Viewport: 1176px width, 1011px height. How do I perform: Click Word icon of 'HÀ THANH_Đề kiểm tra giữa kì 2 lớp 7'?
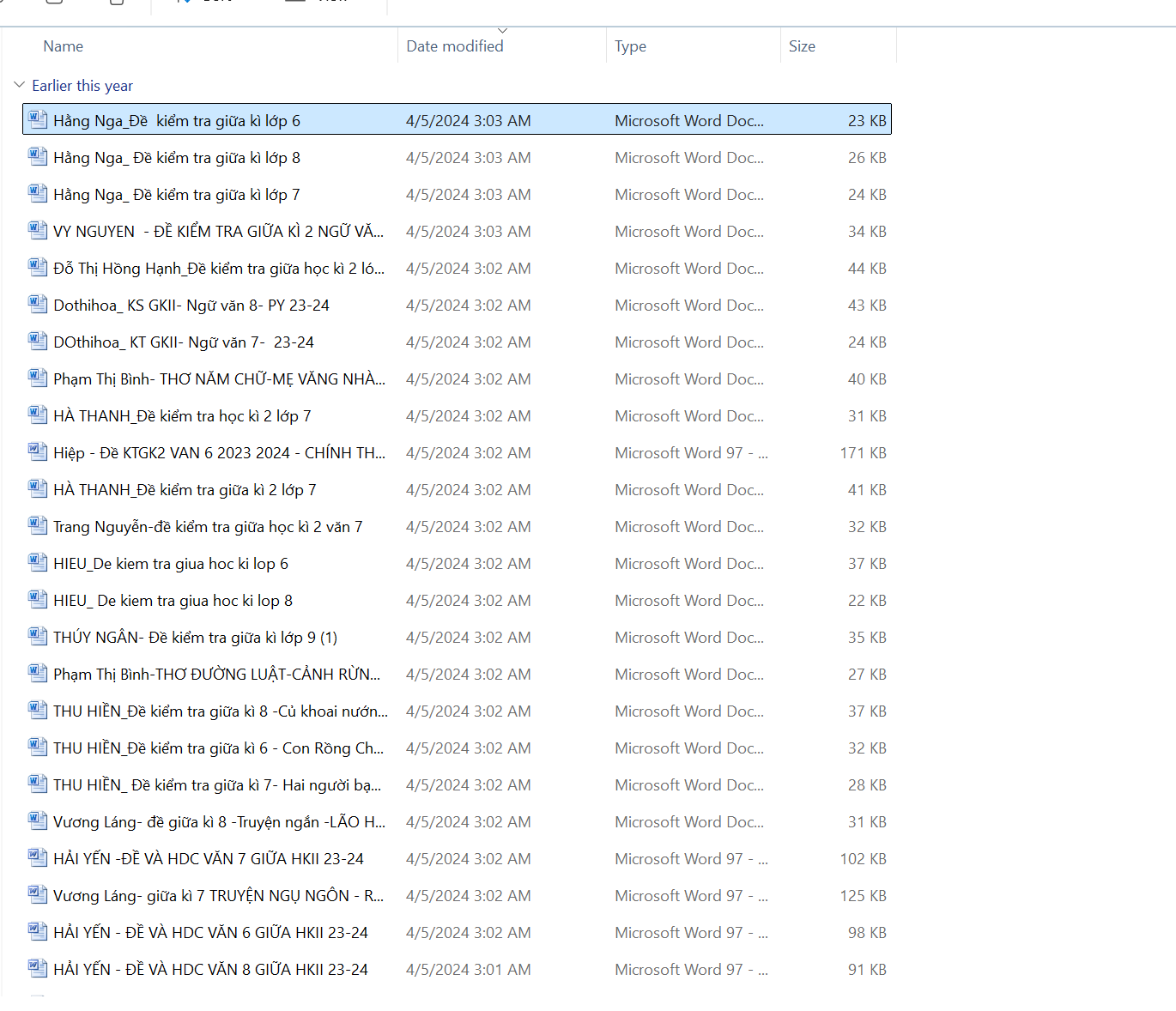[x=38, y=488]
